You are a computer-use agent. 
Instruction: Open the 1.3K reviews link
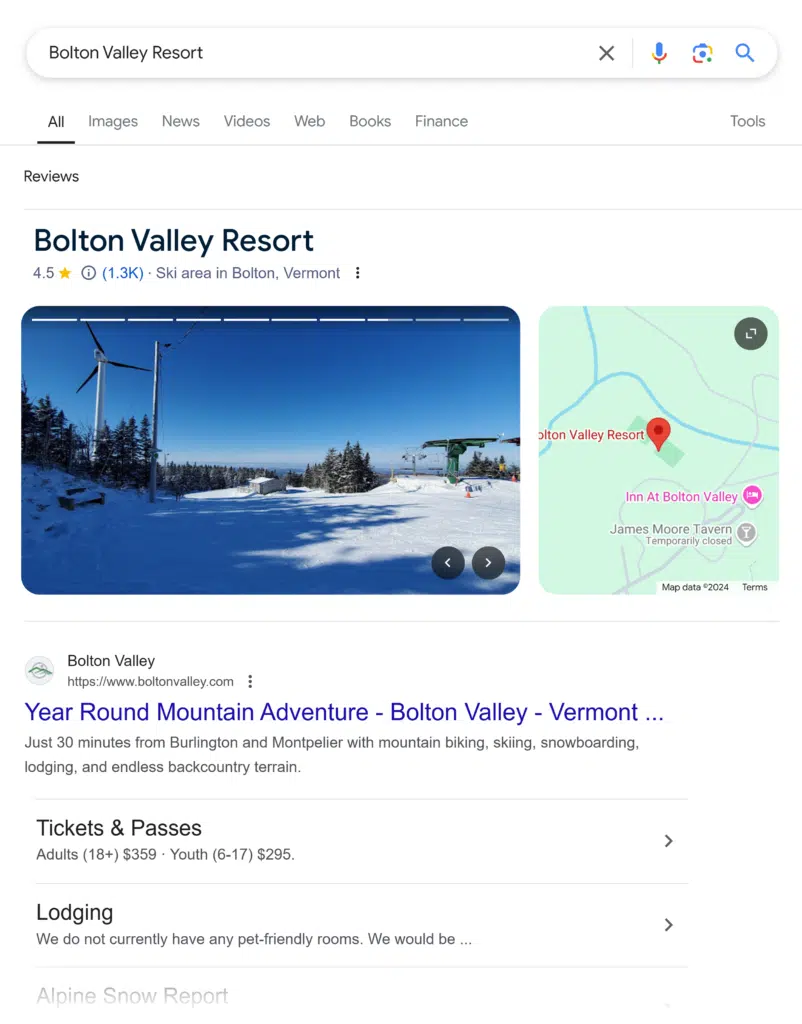click(x=123, y=273)
